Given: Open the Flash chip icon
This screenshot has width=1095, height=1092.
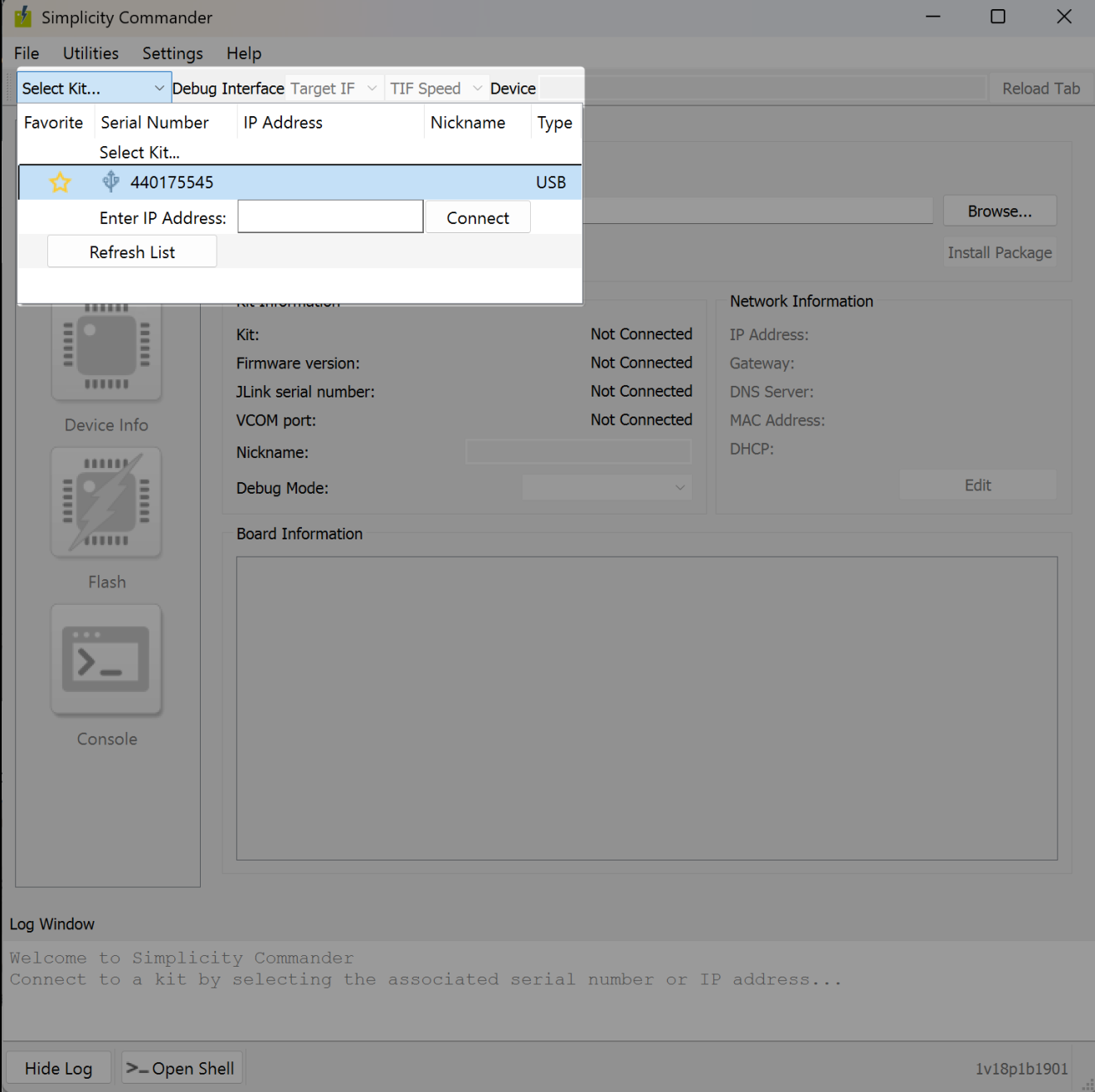Looking at the screenshot, I should (106, 503).
